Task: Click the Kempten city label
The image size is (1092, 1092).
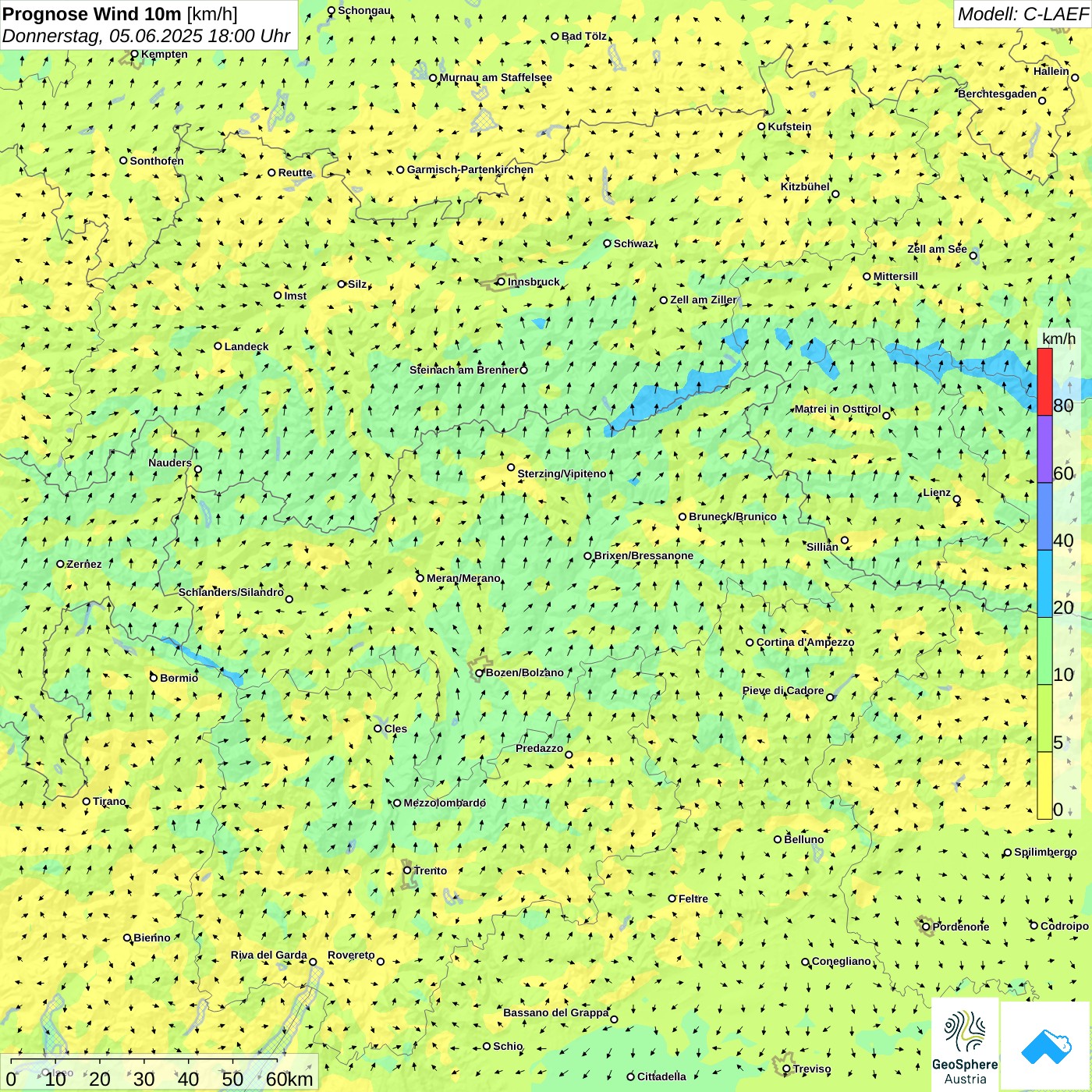Action: [165, 54]
